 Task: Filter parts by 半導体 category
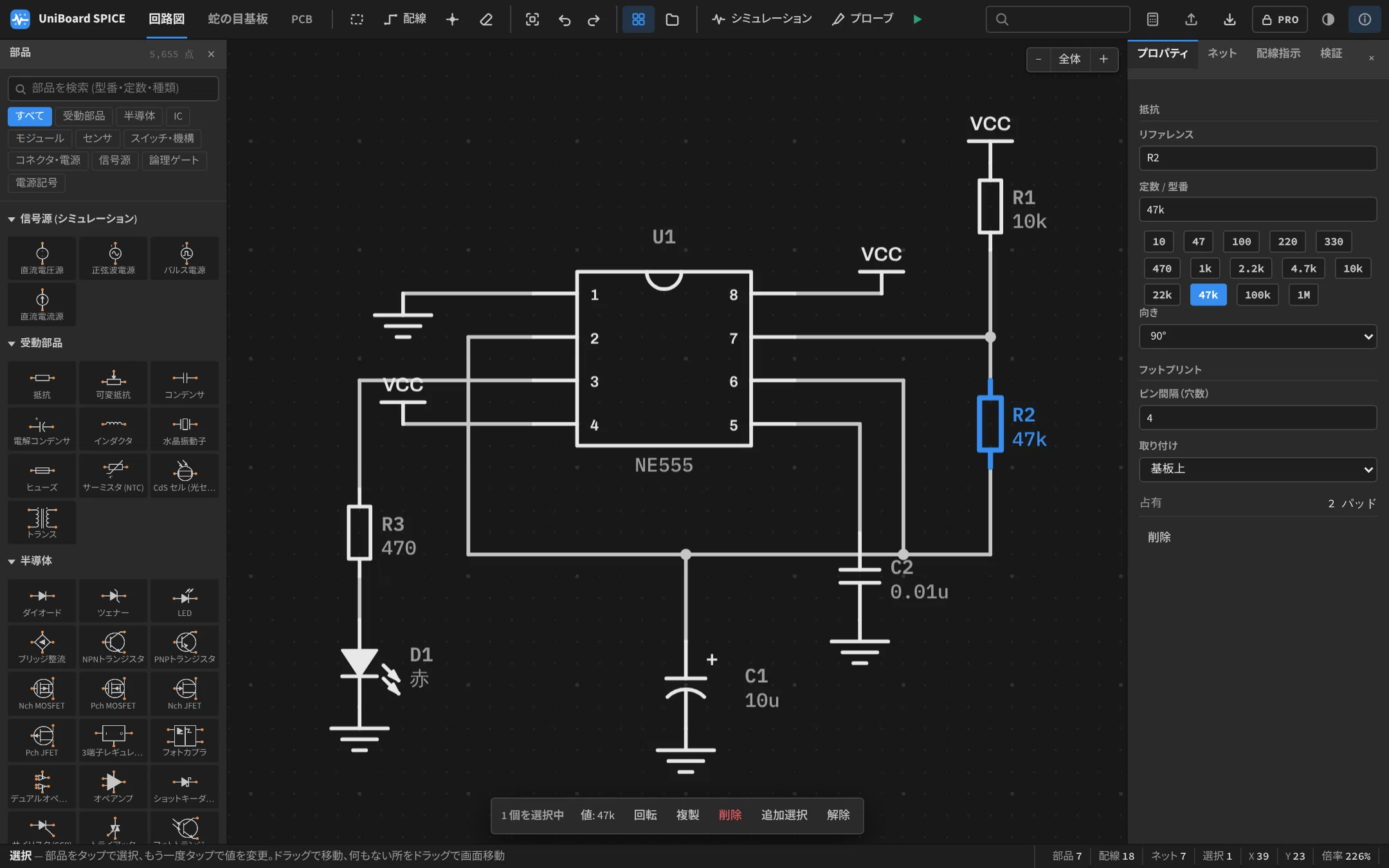140,116
